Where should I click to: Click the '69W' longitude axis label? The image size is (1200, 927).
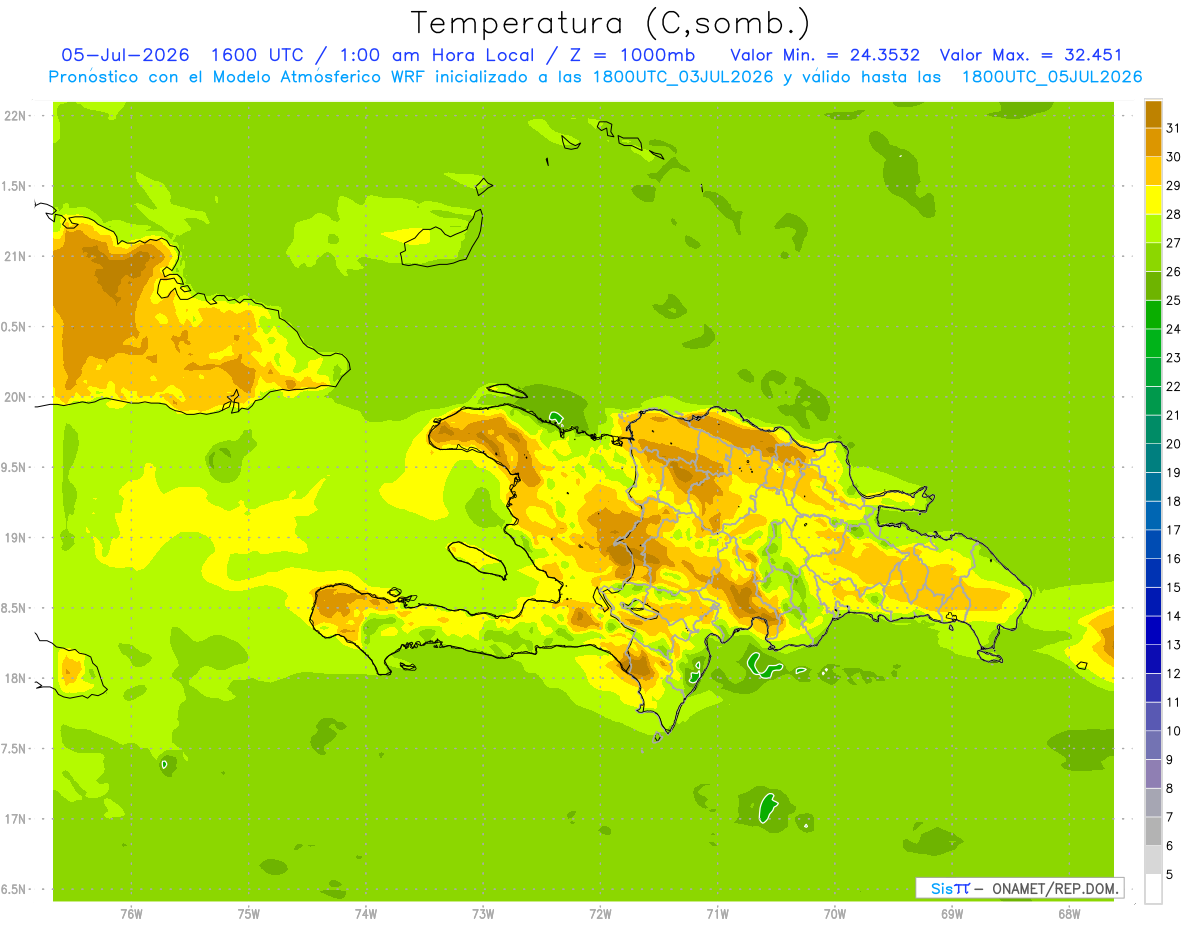tap(952, 913)
